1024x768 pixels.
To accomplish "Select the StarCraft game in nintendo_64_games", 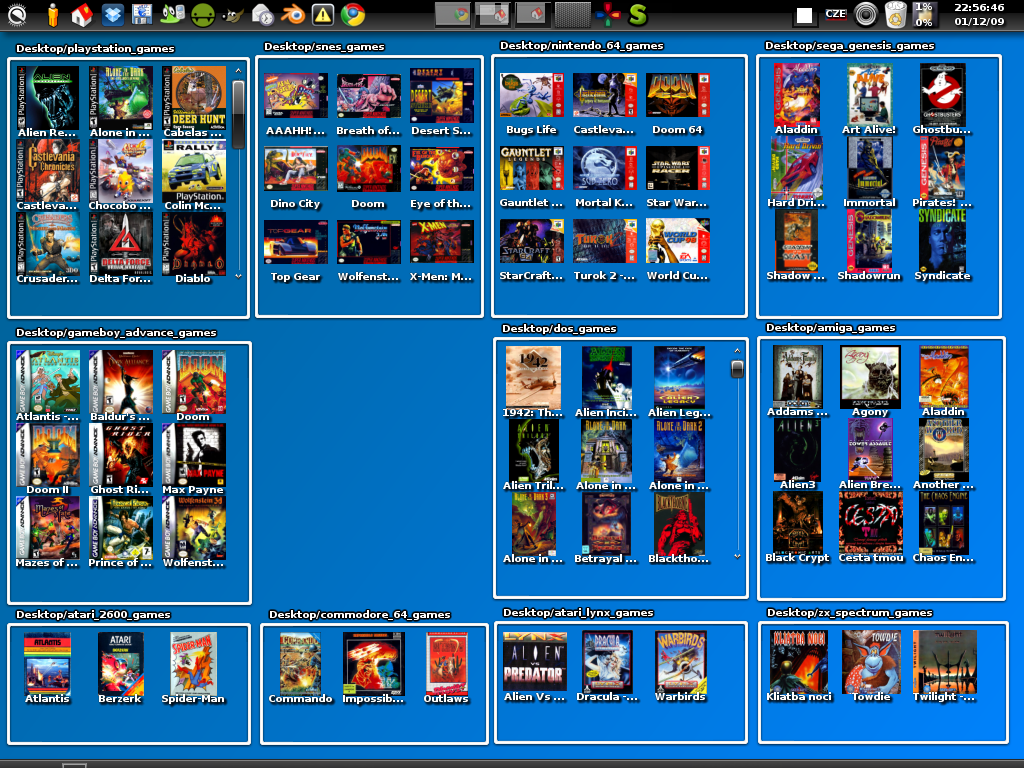I will pyautogui.click(x=532, y=250).
